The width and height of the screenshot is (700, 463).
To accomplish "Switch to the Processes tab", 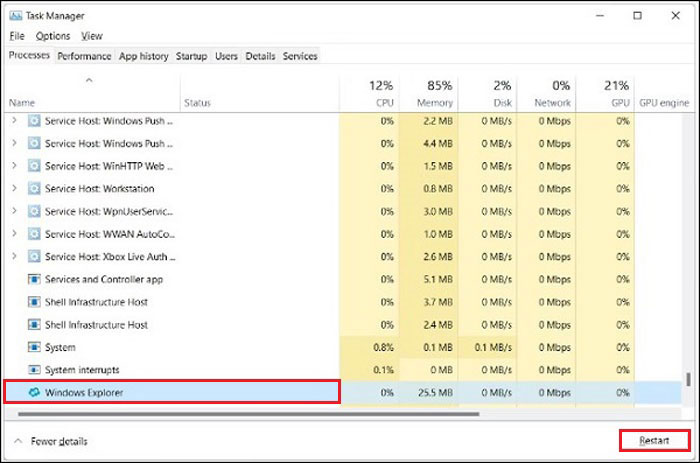I will coord(29,55).
